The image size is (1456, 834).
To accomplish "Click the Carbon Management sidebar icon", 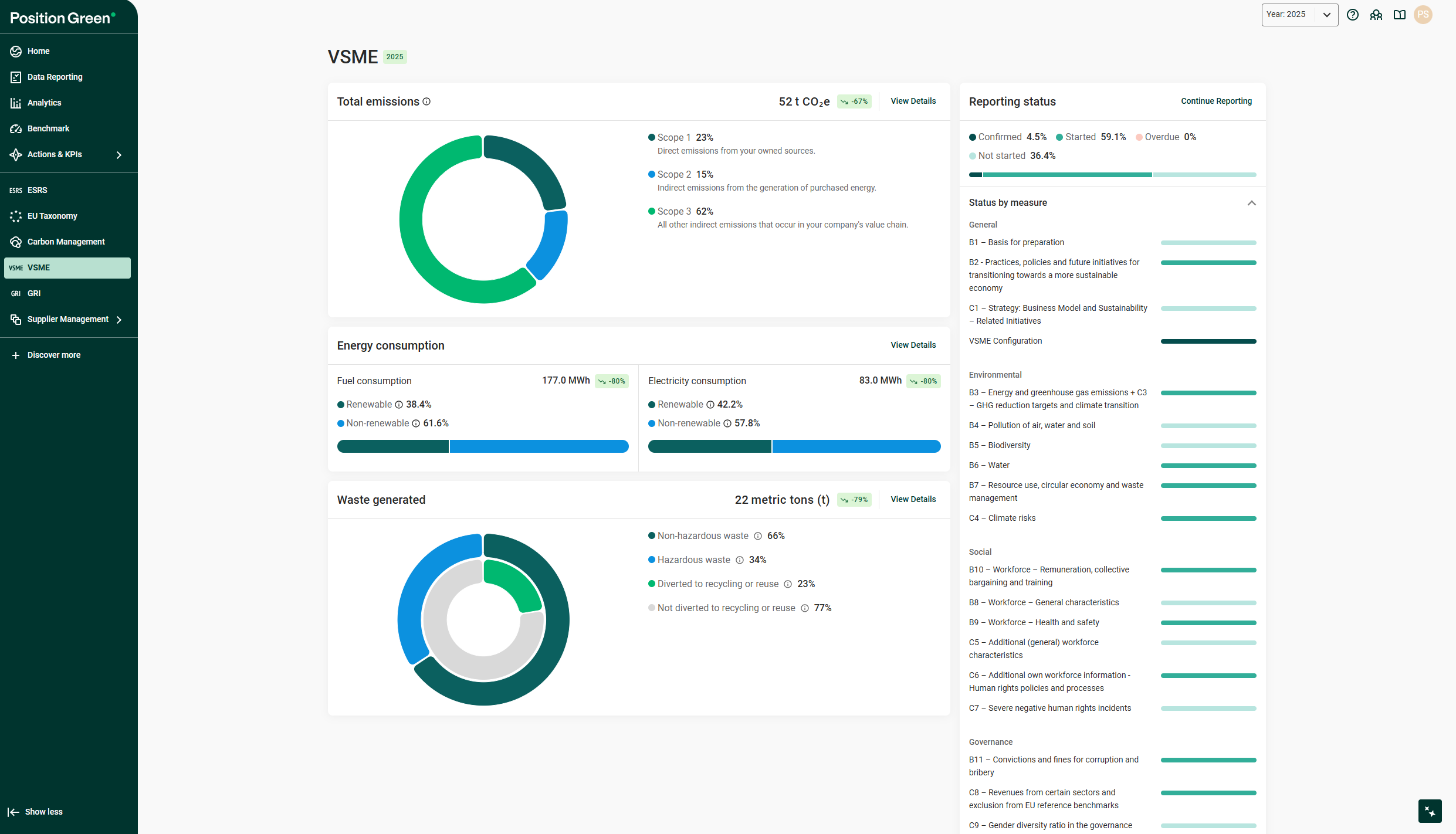I will tap(16, 242).
